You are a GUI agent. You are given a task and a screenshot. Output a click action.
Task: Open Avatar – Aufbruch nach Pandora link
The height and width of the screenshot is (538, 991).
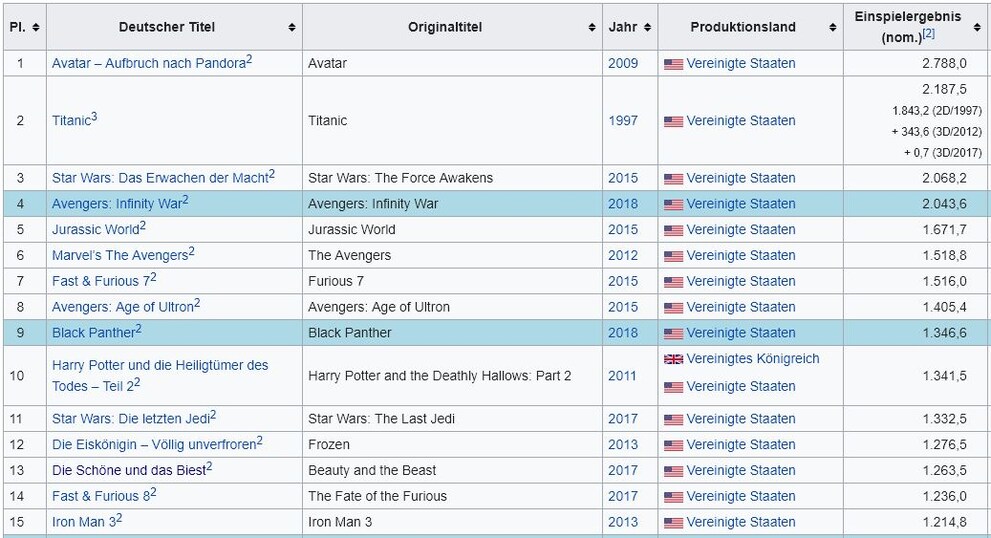click(149, 63)
